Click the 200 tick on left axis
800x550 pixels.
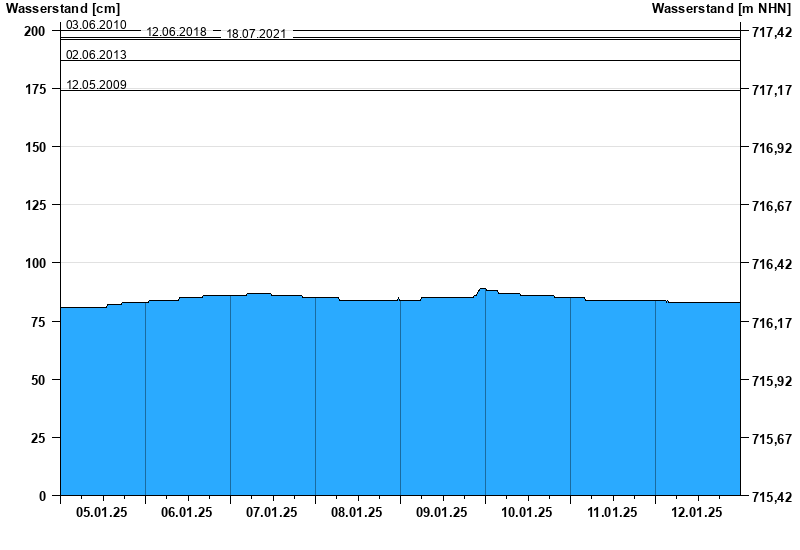click(35, 31)
